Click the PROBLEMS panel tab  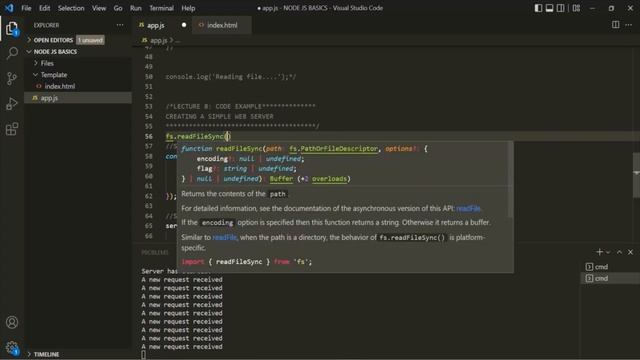(155, 253)
